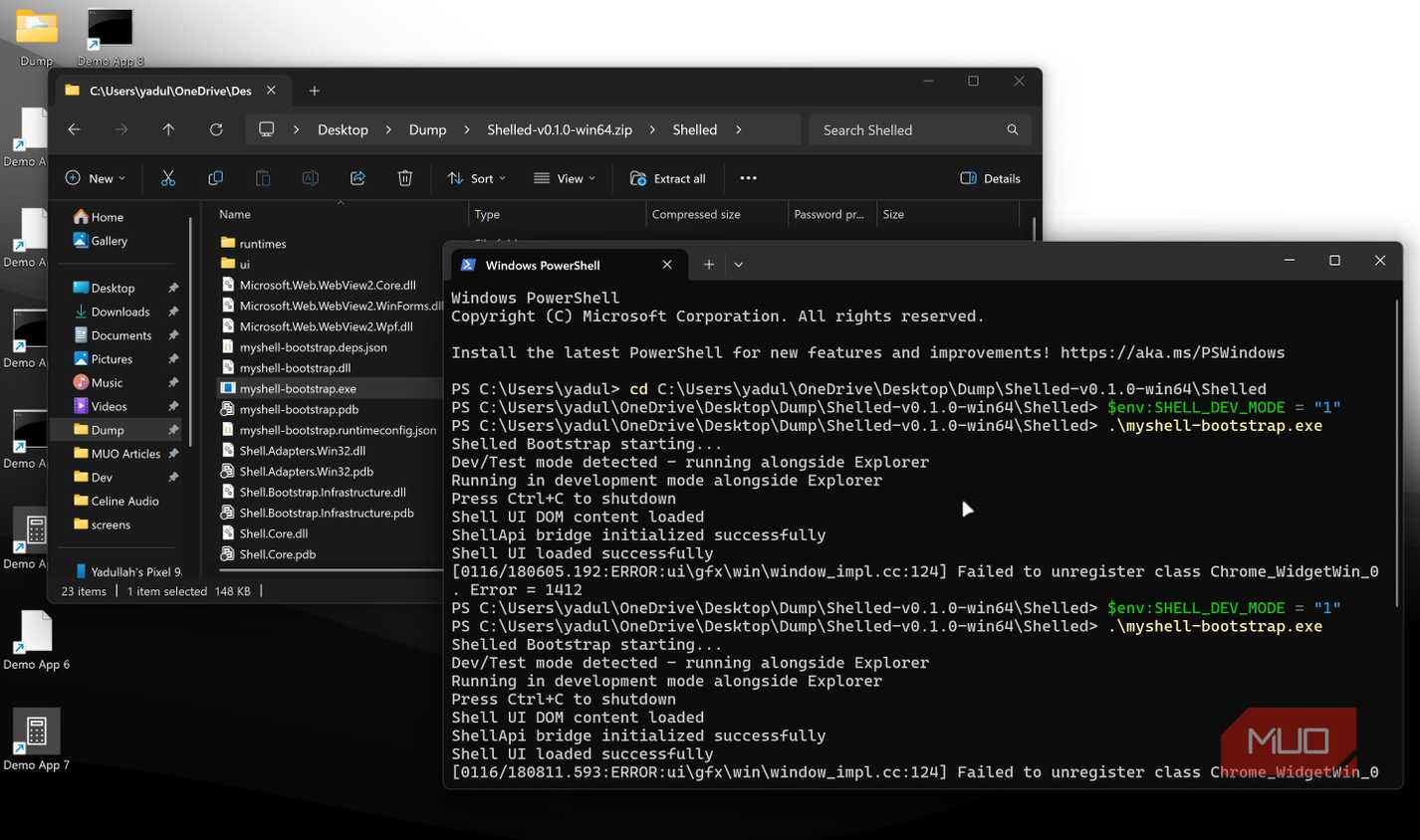The height and width of the screenshot is (840, 1420).
Task: Click Shelled in the address bar breadcrumb
Action: [694, 129]
